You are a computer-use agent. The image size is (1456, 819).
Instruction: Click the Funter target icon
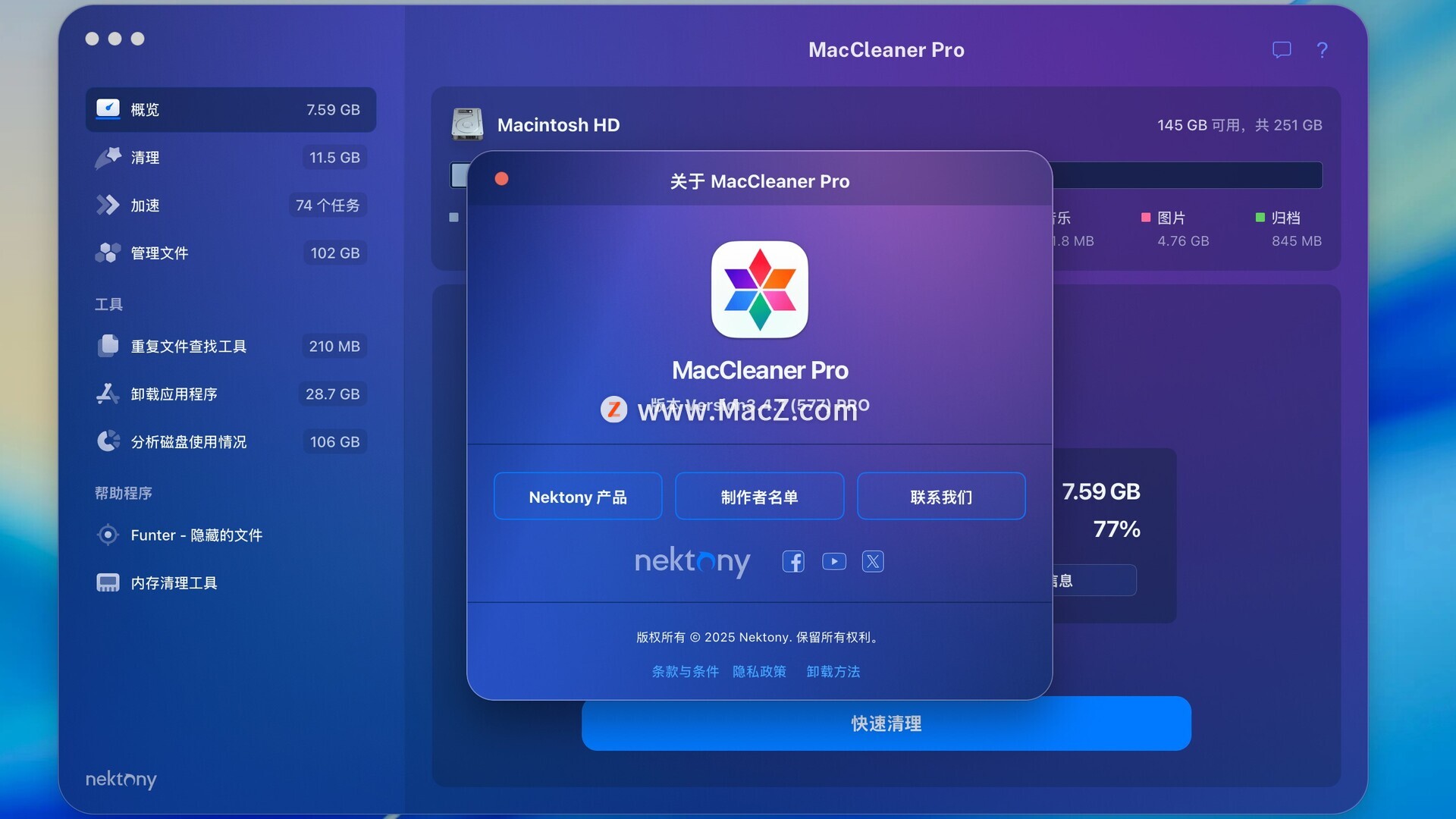tap(108, 535)
